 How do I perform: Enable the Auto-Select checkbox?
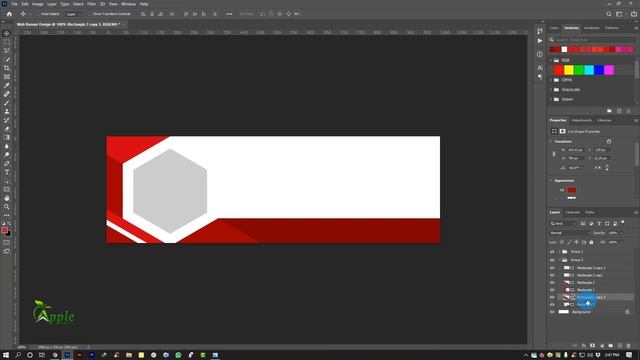[x=38, y=14]
